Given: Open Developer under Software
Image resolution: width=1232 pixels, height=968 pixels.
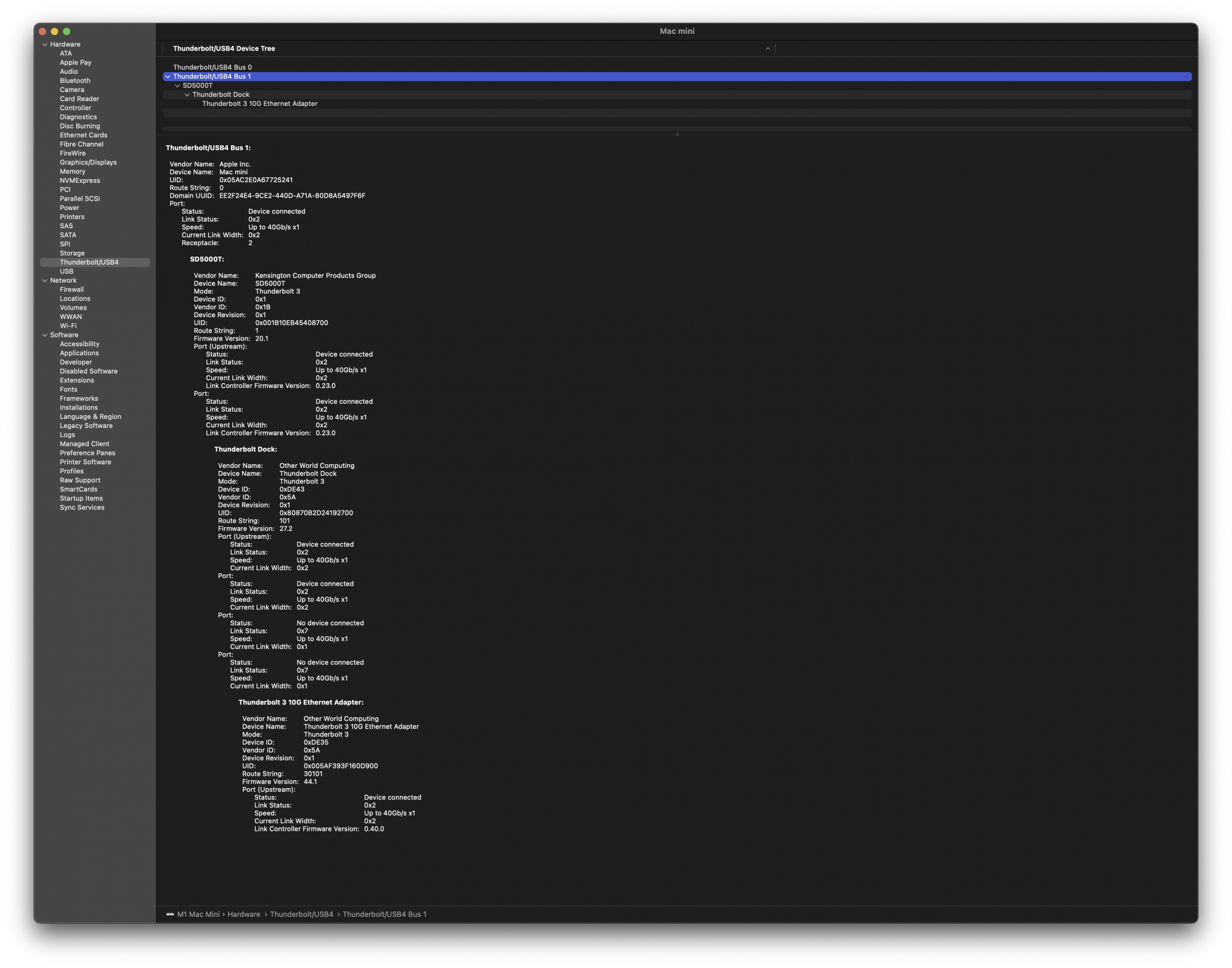Looking at the screenshot, I should (x=76, y=363).
